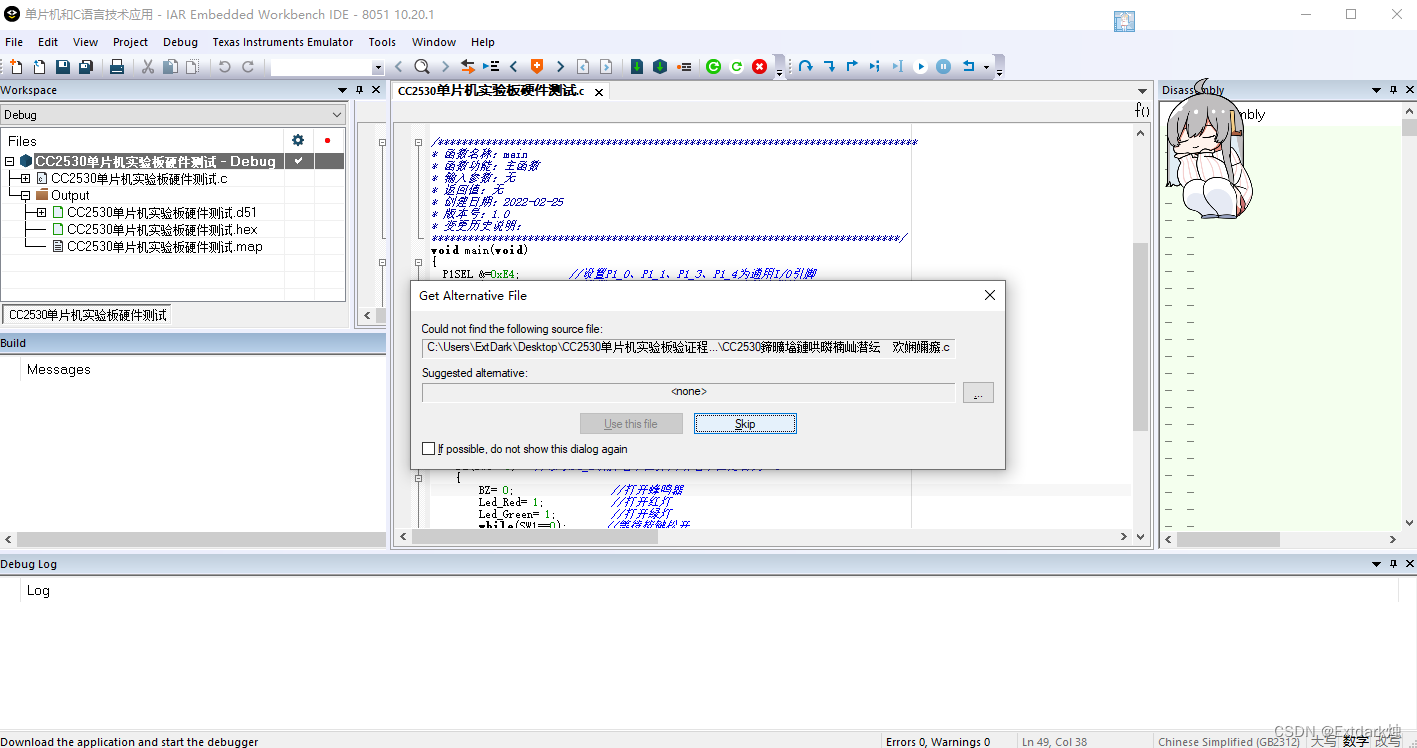Select the Print icon on the toolbar

116,66
